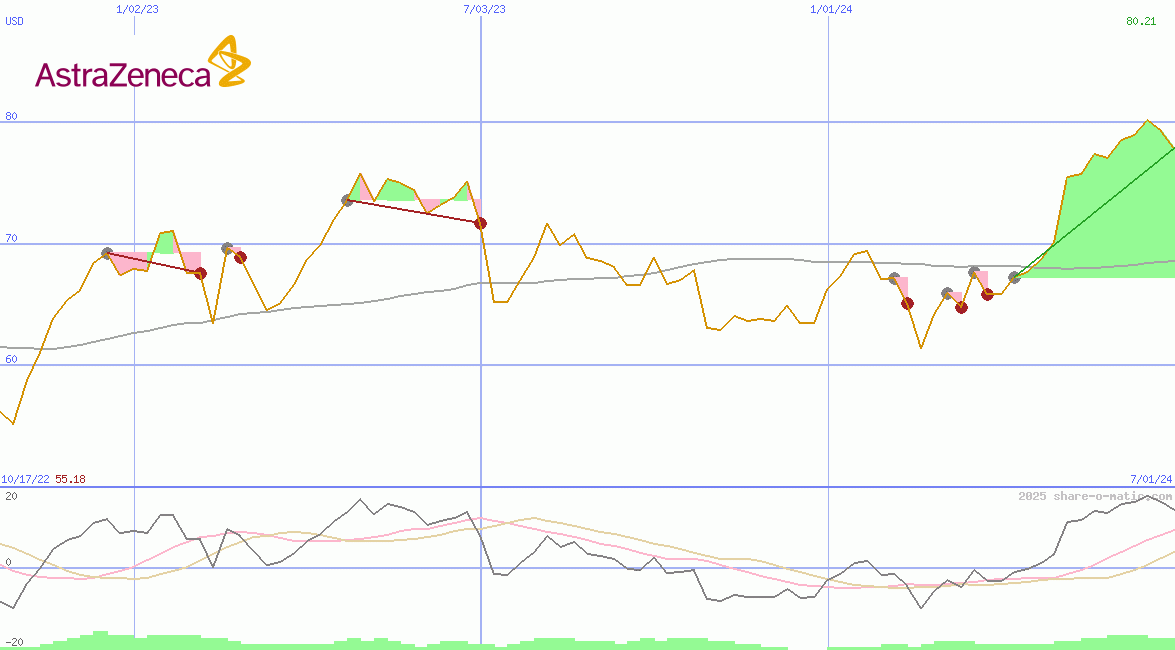Click the AstraZeneca swirl logo symbol

(228, 62)
